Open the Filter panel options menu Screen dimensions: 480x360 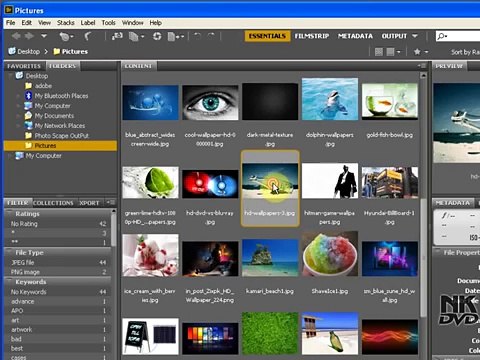110,202
